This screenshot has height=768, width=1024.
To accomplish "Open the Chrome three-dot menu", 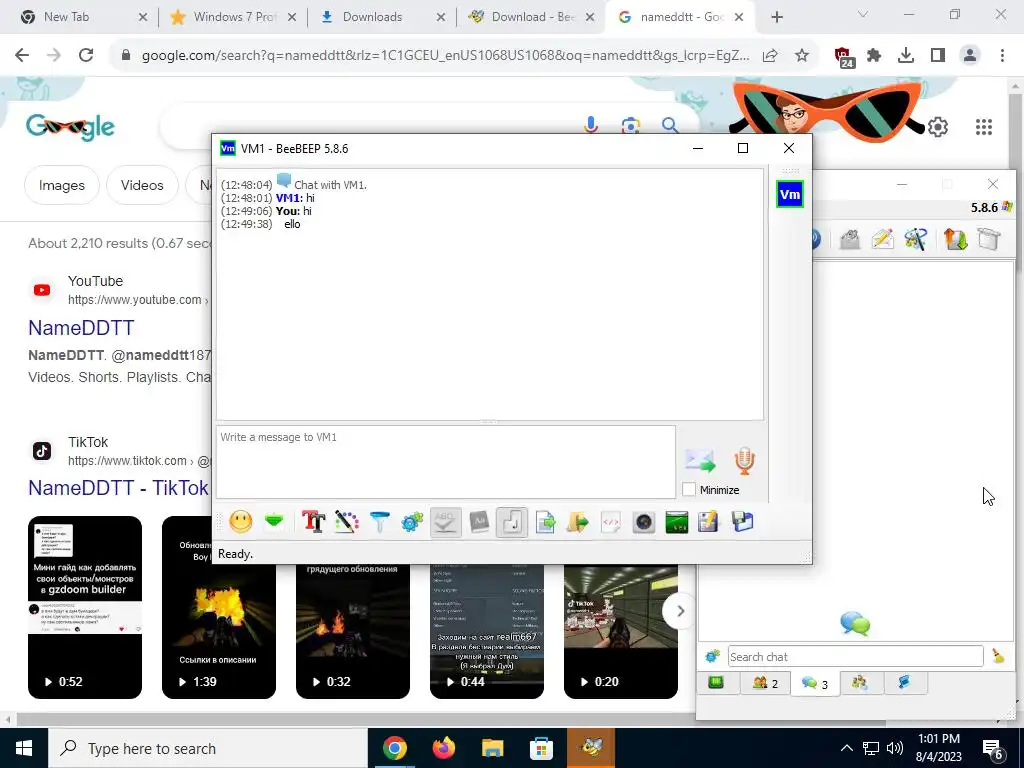I will tap(1002, 56).
